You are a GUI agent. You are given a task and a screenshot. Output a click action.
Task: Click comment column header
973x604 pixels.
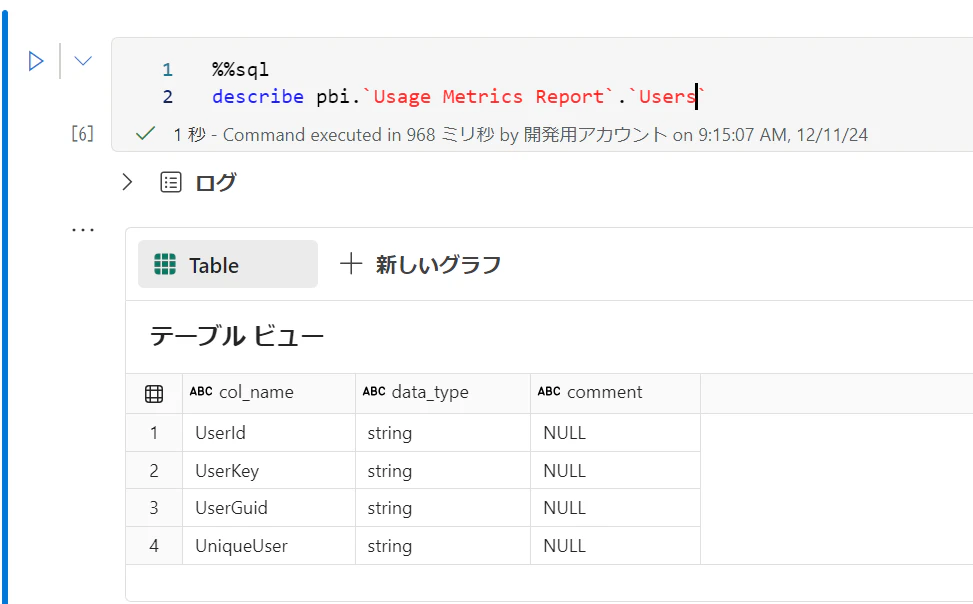615,393
